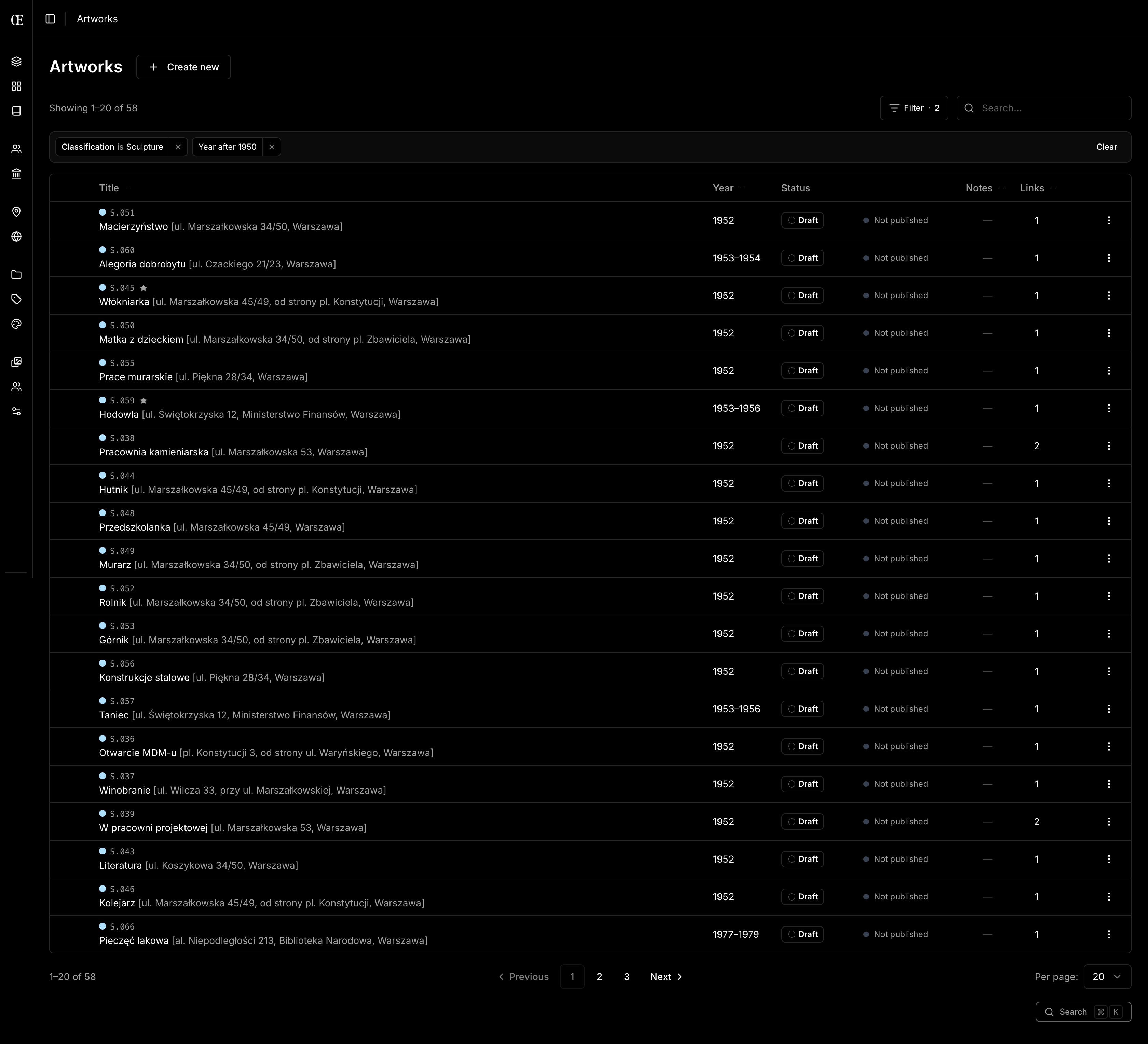Remove the Year after 1950 filter
Image resolution: width=1148 pixels, height=1044 pixels.
tap(272, 147)
